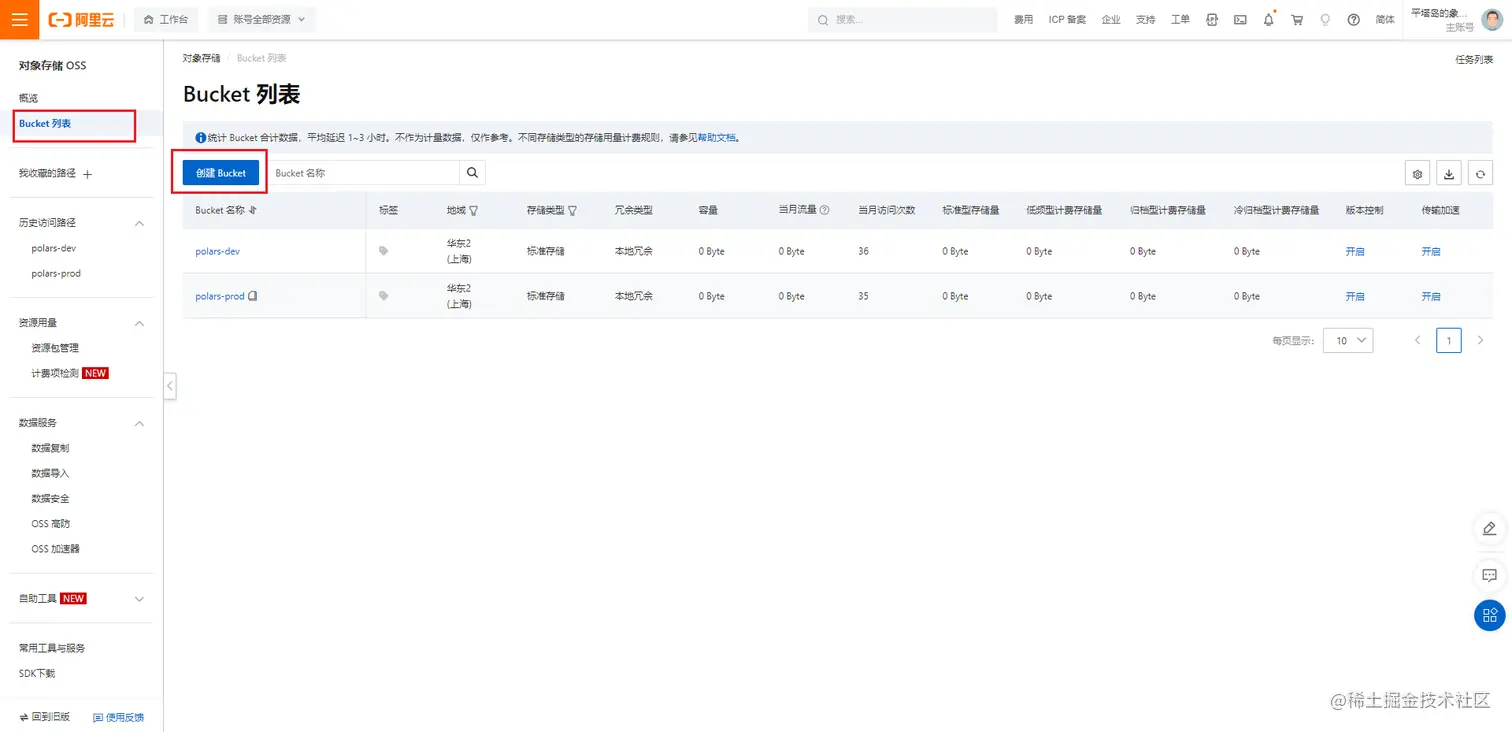Select Bucket 列表 in the sidebar
Viewport: 1512px width, 732px height.
click(x=45, y=124)
